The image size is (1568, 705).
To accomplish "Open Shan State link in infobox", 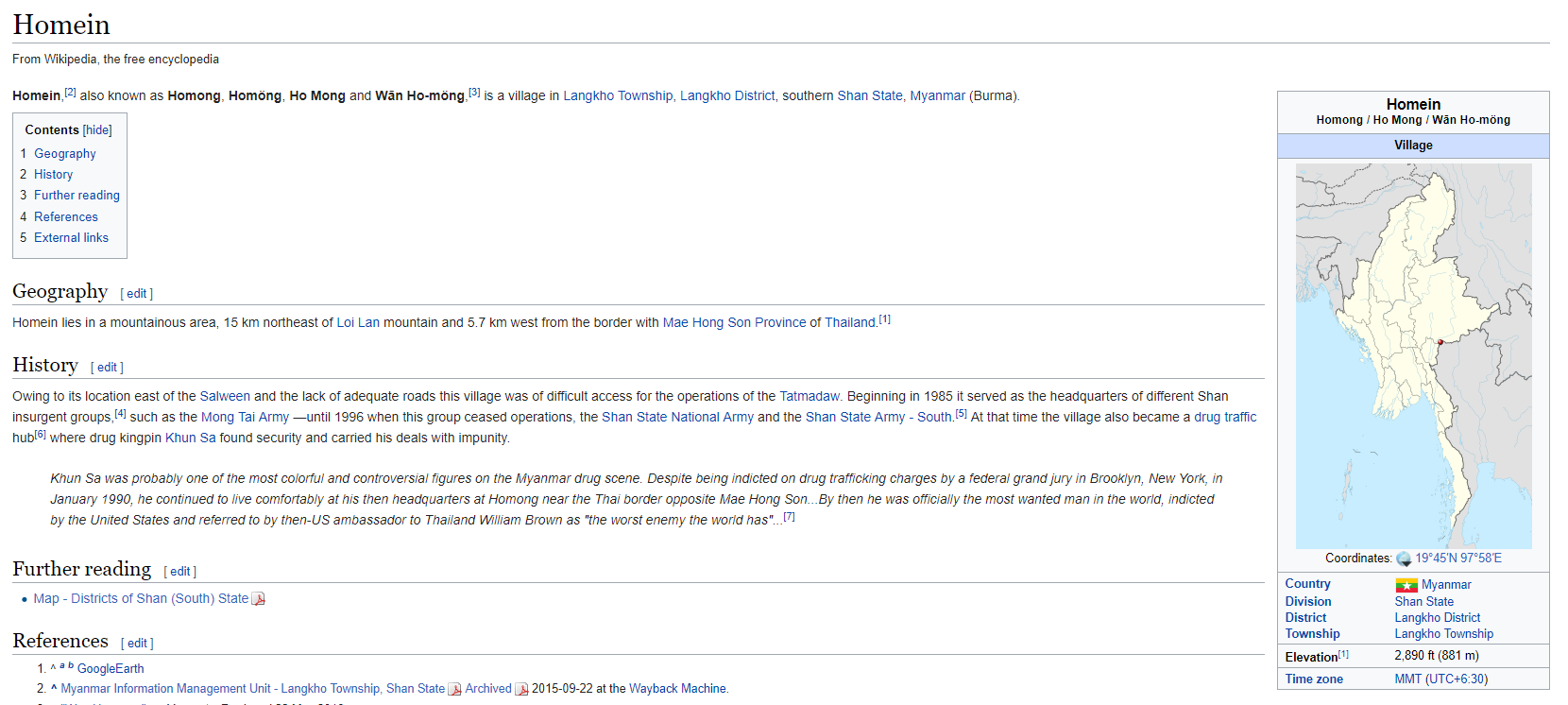I will coord(1423,602).
